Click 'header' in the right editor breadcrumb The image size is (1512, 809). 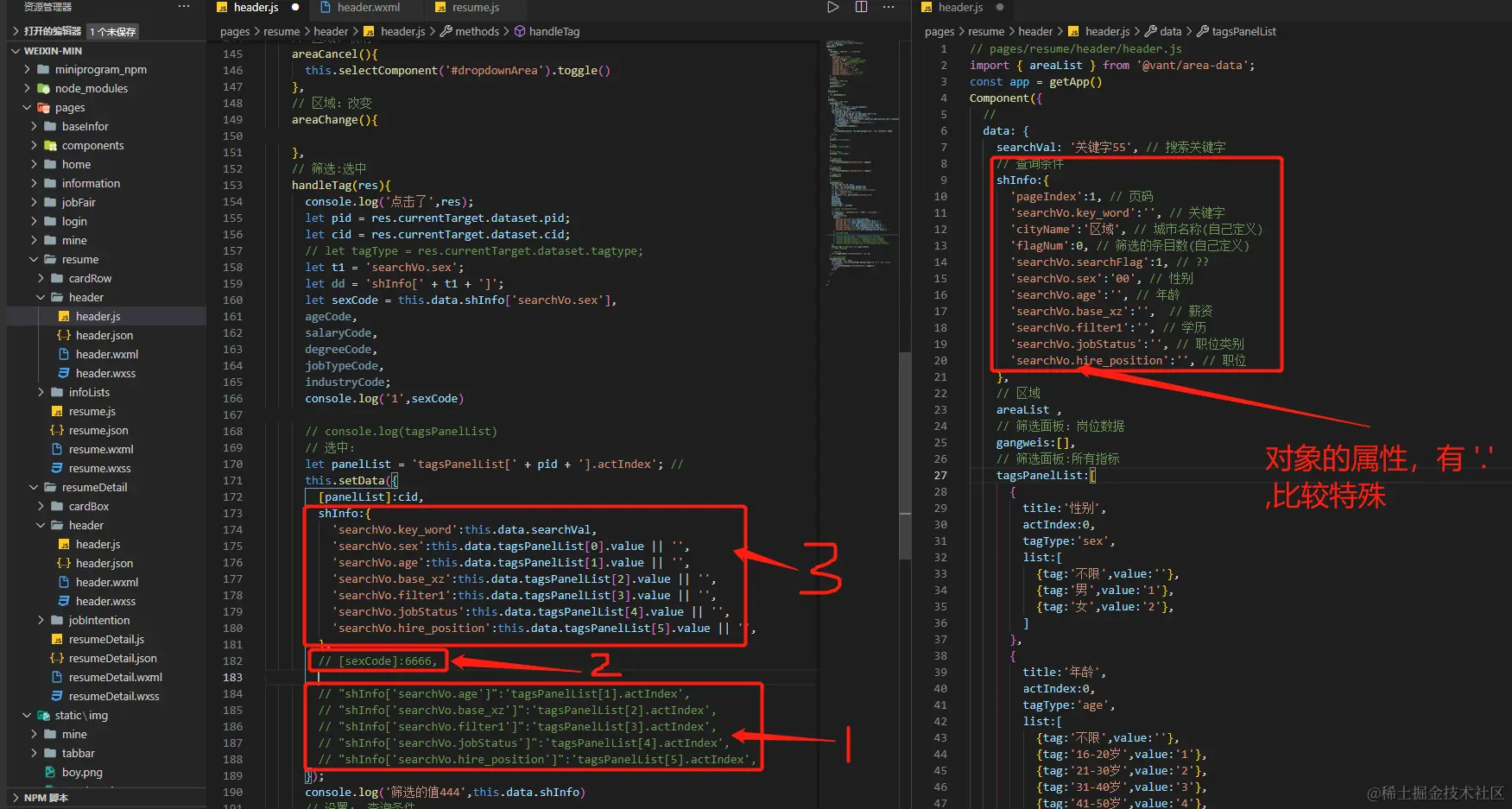(x=1035, y=32)
